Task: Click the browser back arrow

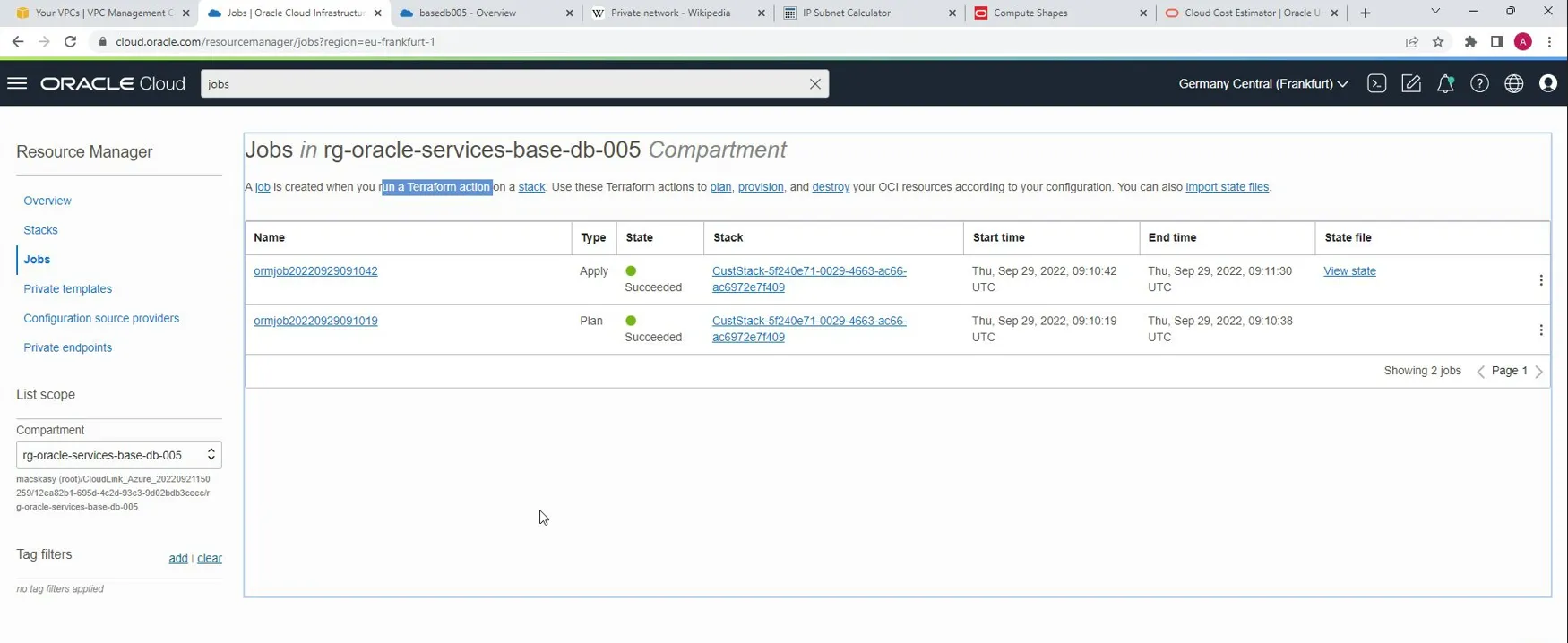Action: pyautogui.click(x=18, y=42)
